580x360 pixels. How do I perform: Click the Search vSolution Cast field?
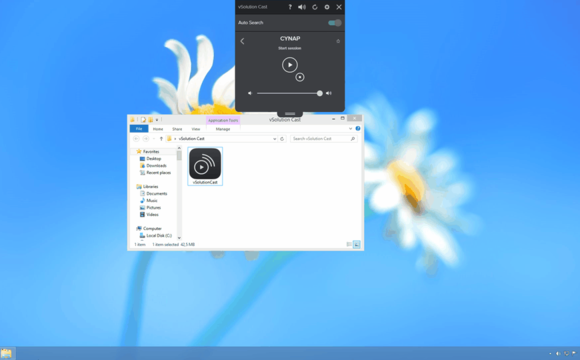(324, 138)
